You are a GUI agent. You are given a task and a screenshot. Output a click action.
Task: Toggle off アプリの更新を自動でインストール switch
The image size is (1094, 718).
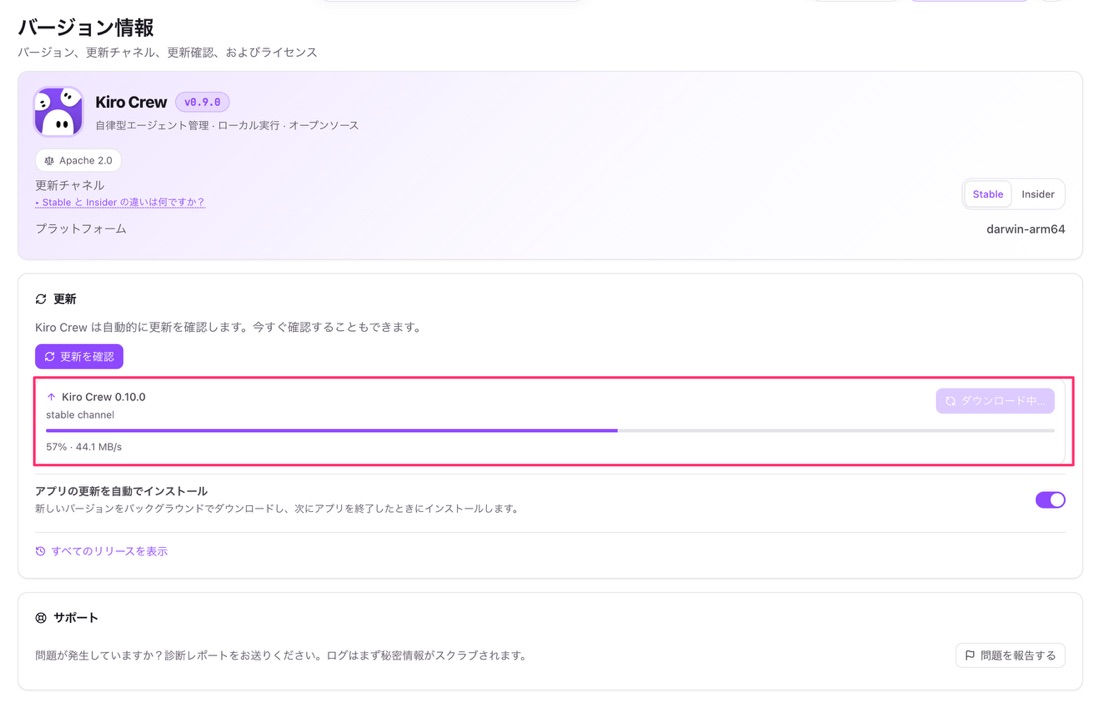(x=1050, y=500)
